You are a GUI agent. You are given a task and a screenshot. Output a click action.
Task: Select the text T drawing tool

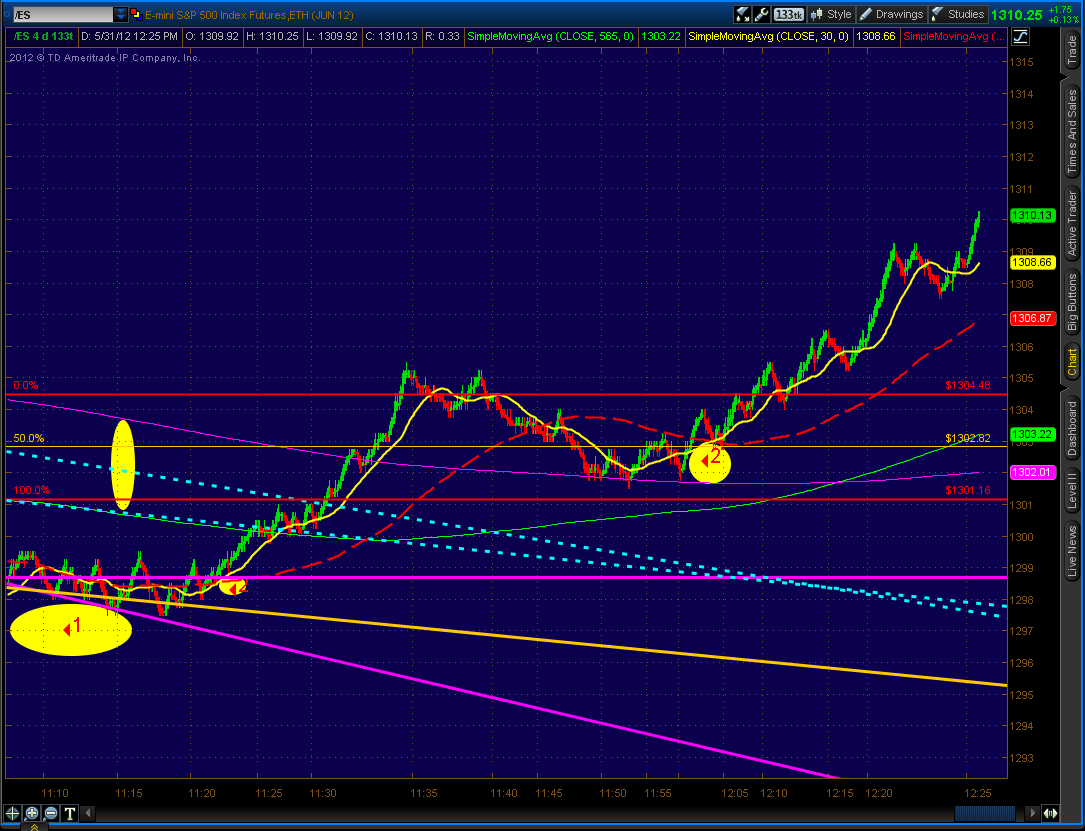point(71,814)
